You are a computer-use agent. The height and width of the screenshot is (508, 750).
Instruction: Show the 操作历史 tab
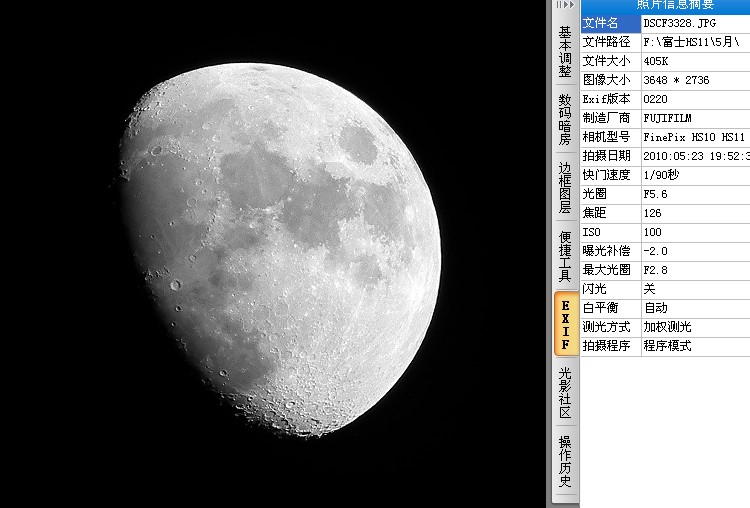point(565,461)
